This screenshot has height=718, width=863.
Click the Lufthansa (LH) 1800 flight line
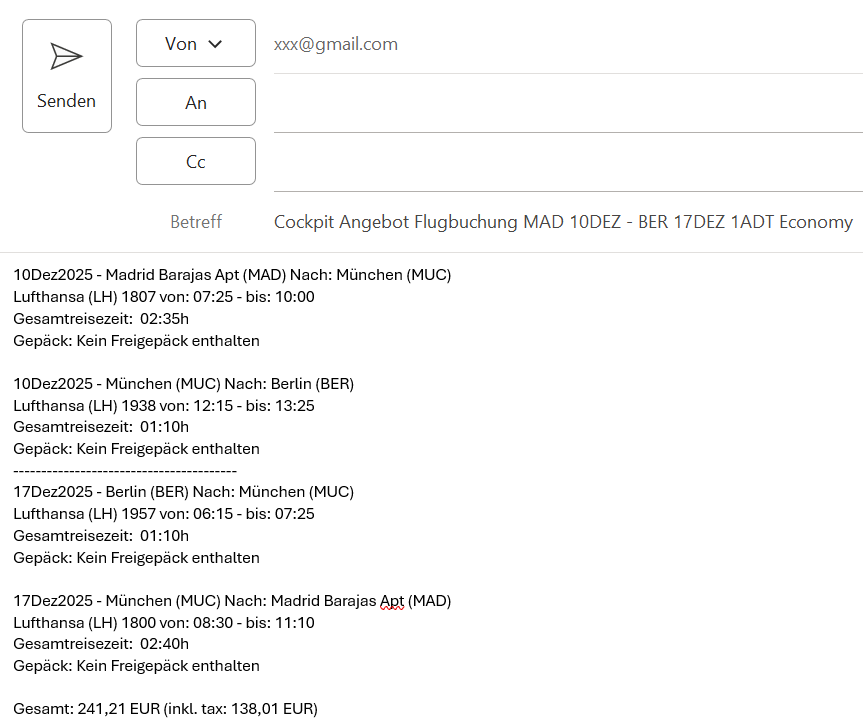[x=164, y=623]
